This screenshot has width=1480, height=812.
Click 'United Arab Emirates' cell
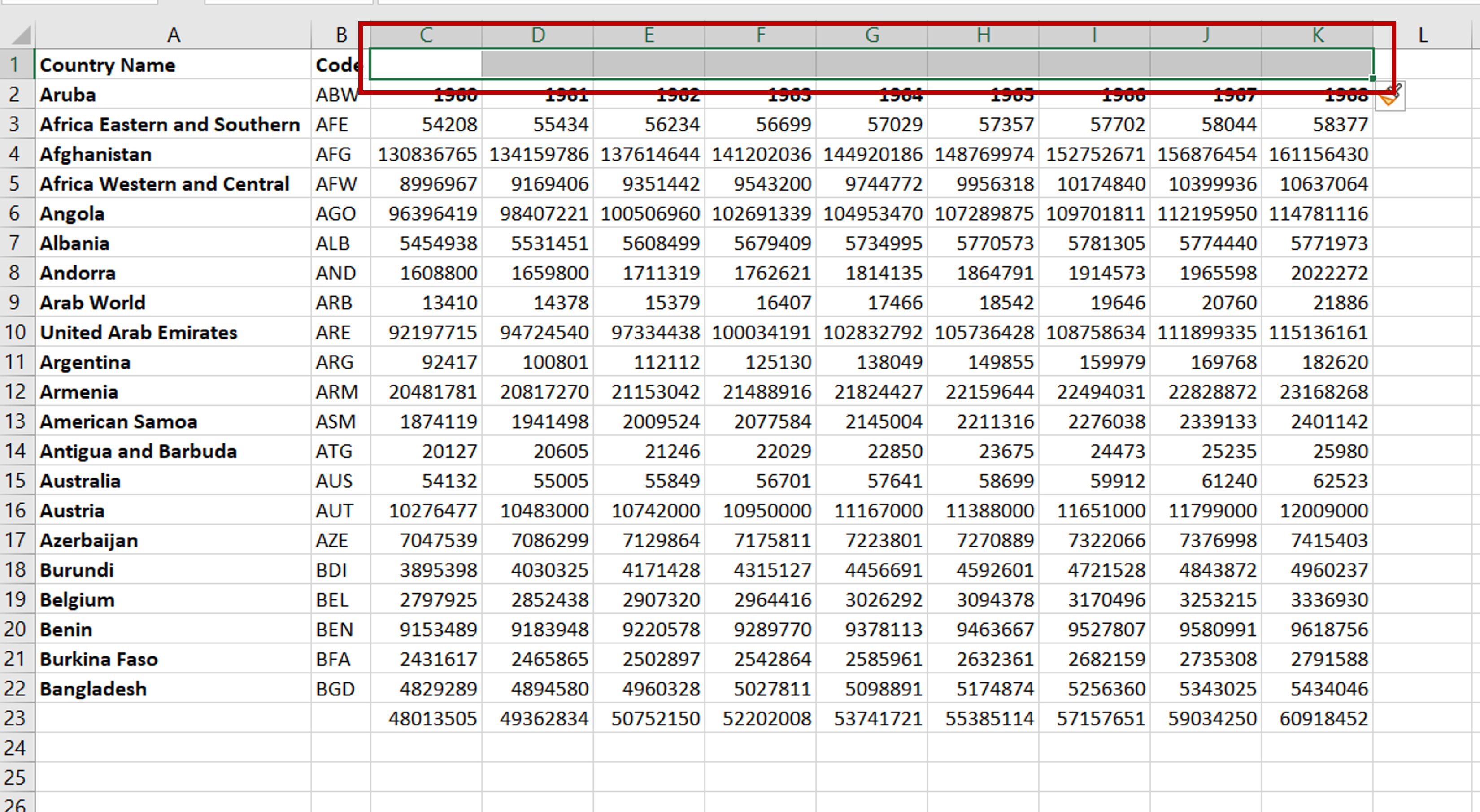point(173,332)
